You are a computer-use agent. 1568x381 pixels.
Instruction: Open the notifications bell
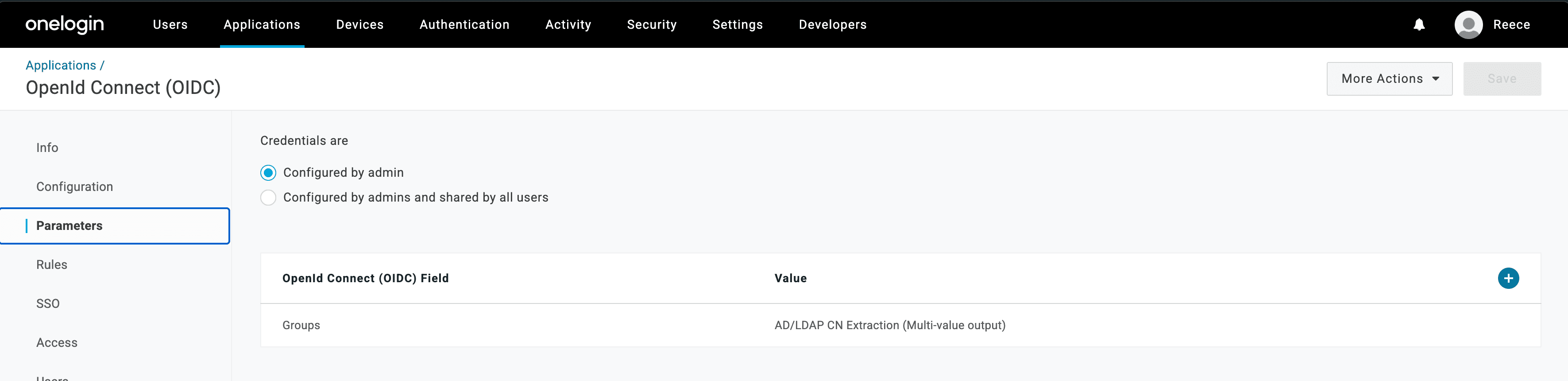click(x=1419, y=24)
